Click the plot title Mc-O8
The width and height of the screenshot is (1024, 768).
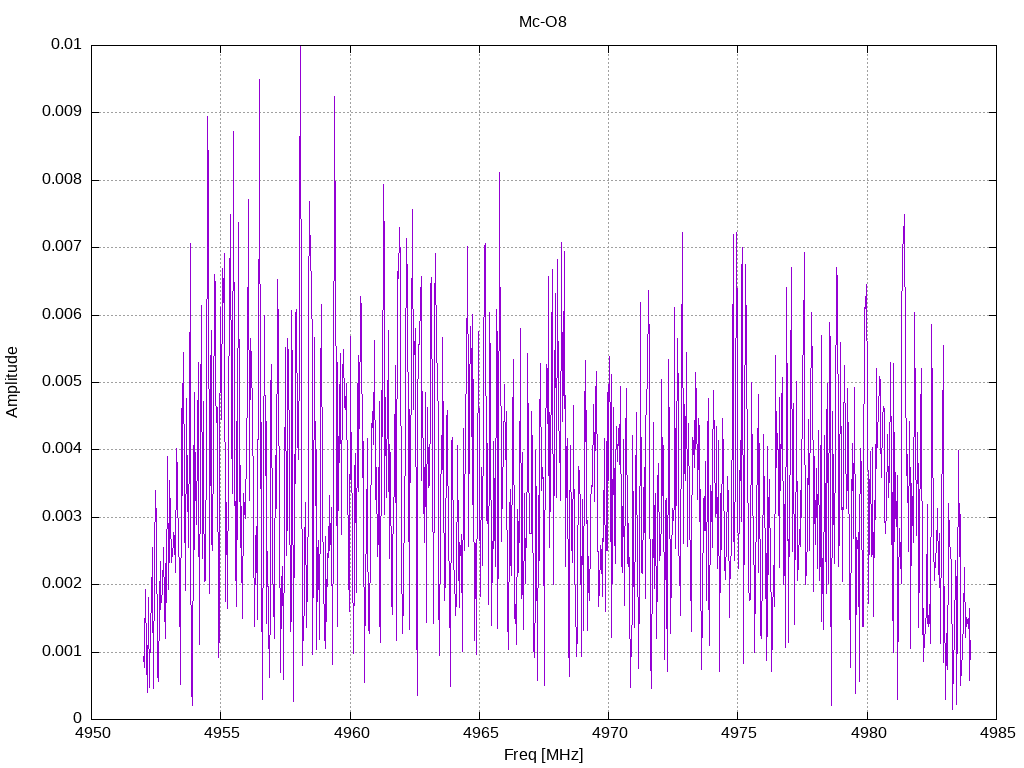point(542,22)
